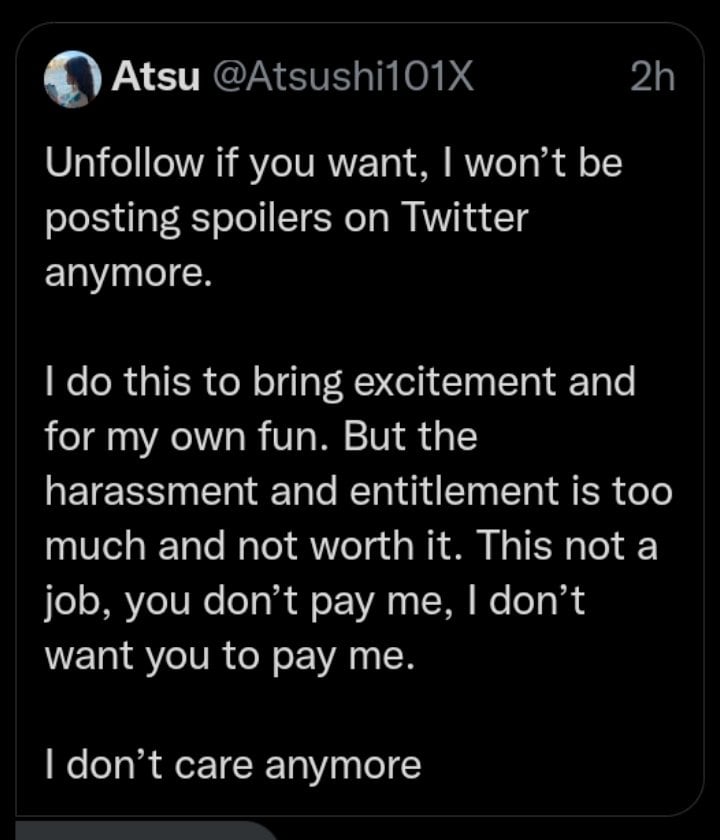Click the 'harassment and entitlement is too' line
The image size is (720, 840).
[358, 491]
